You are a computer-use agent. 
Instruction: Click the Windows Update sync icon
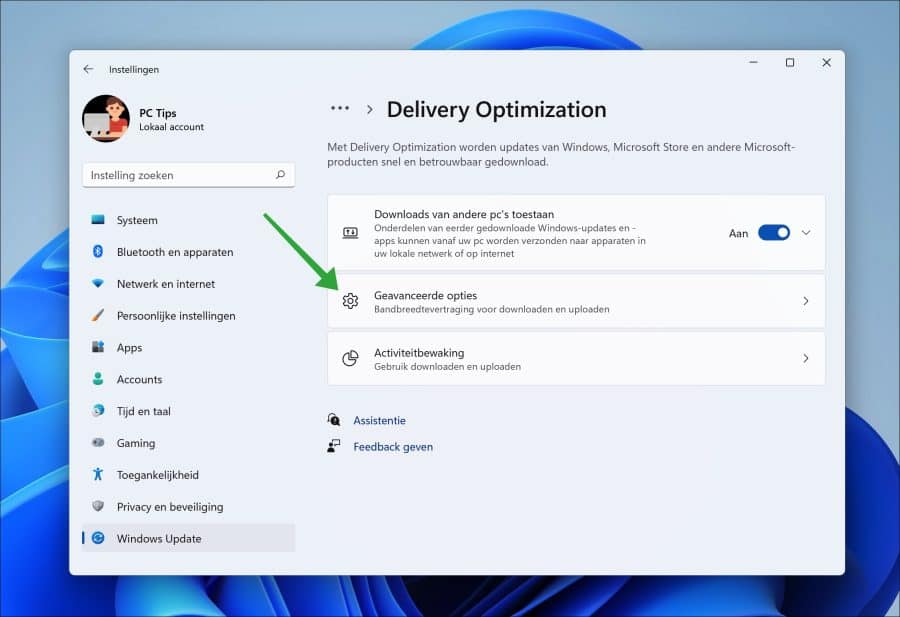coord(98,538)
